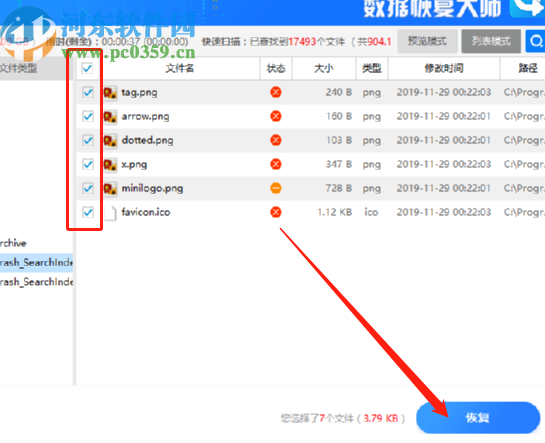Sort by 大小 column header
This screenshot has width=545, height=443.
click(x=324, y=68)
